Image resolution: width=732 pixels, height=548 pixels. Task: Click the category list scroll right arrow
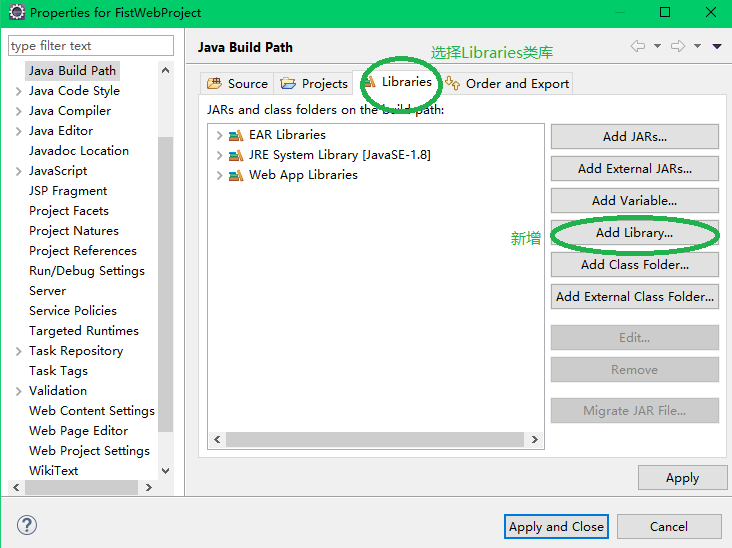tap(149, 487)
